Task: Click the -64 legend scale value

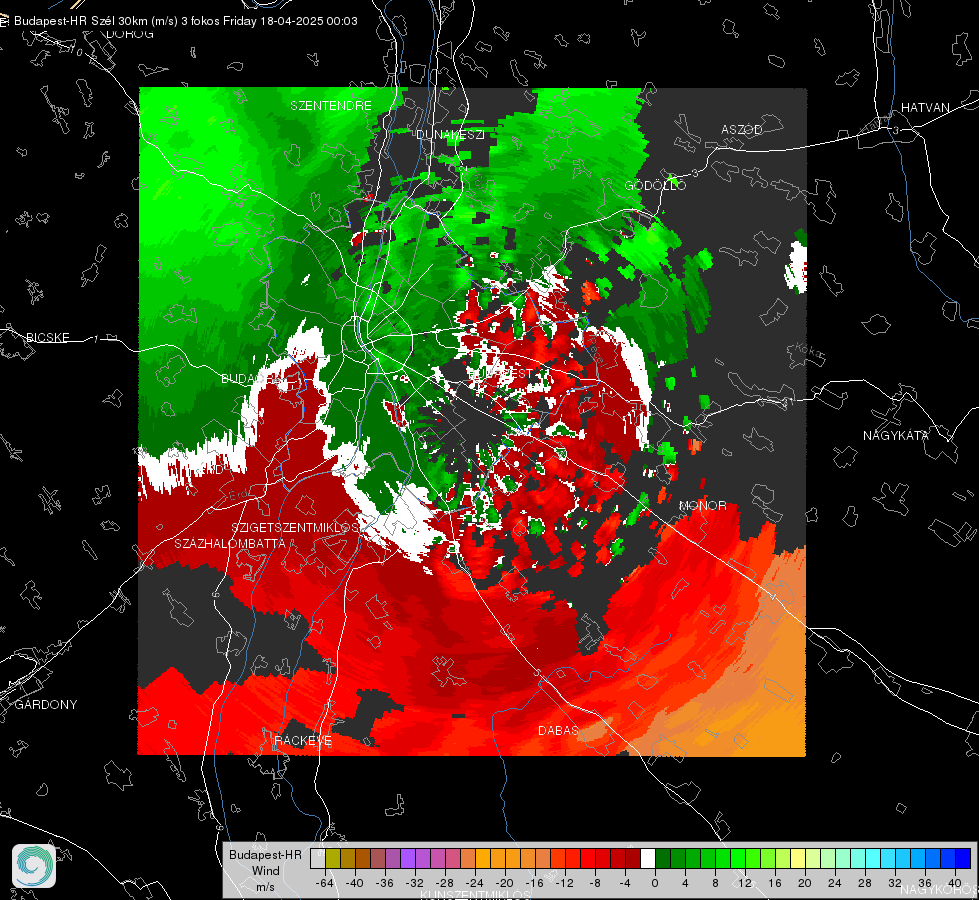Action: (x=325, y=883)
